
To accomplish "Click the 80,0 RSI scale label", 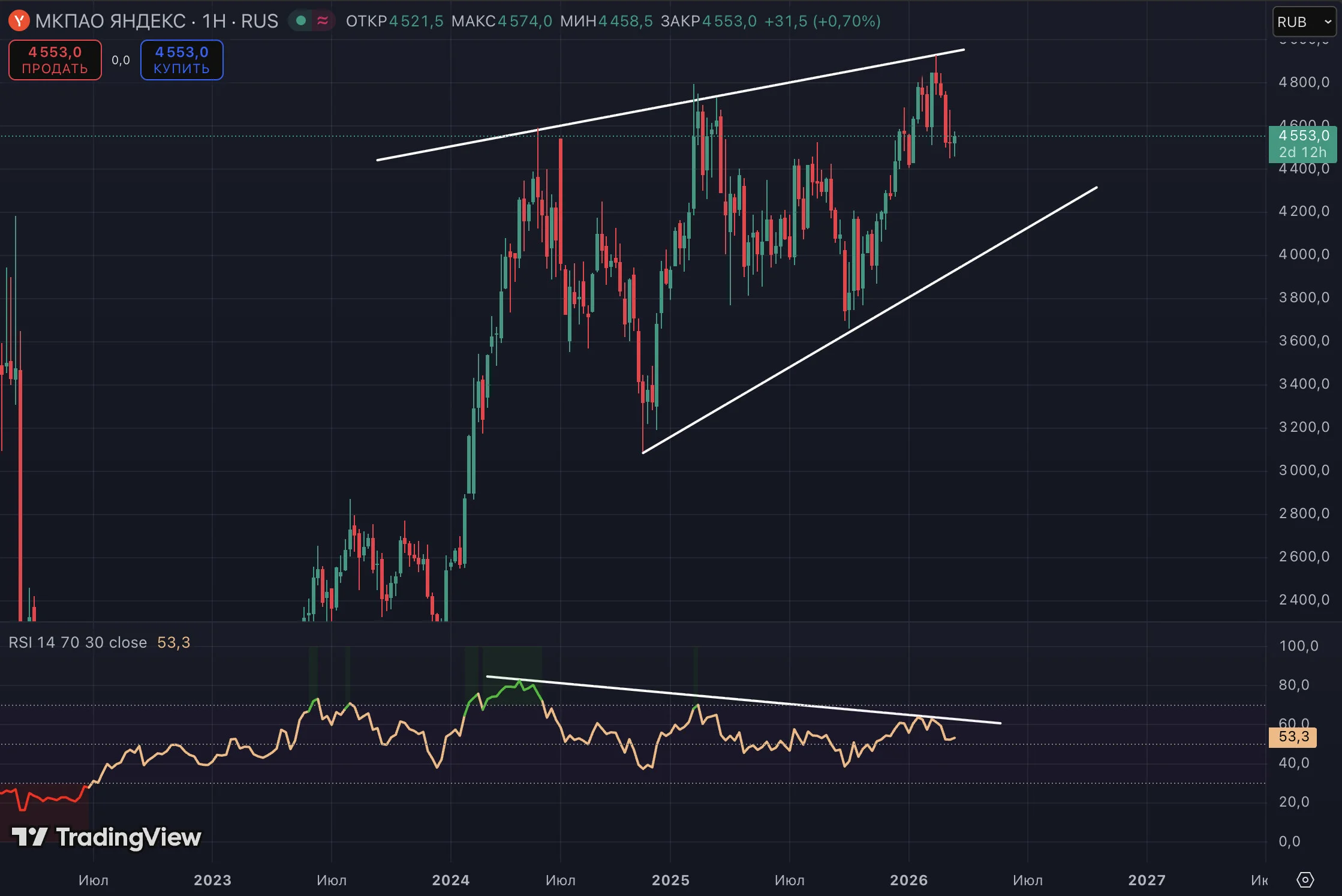I will click(x=1293, y=685).
